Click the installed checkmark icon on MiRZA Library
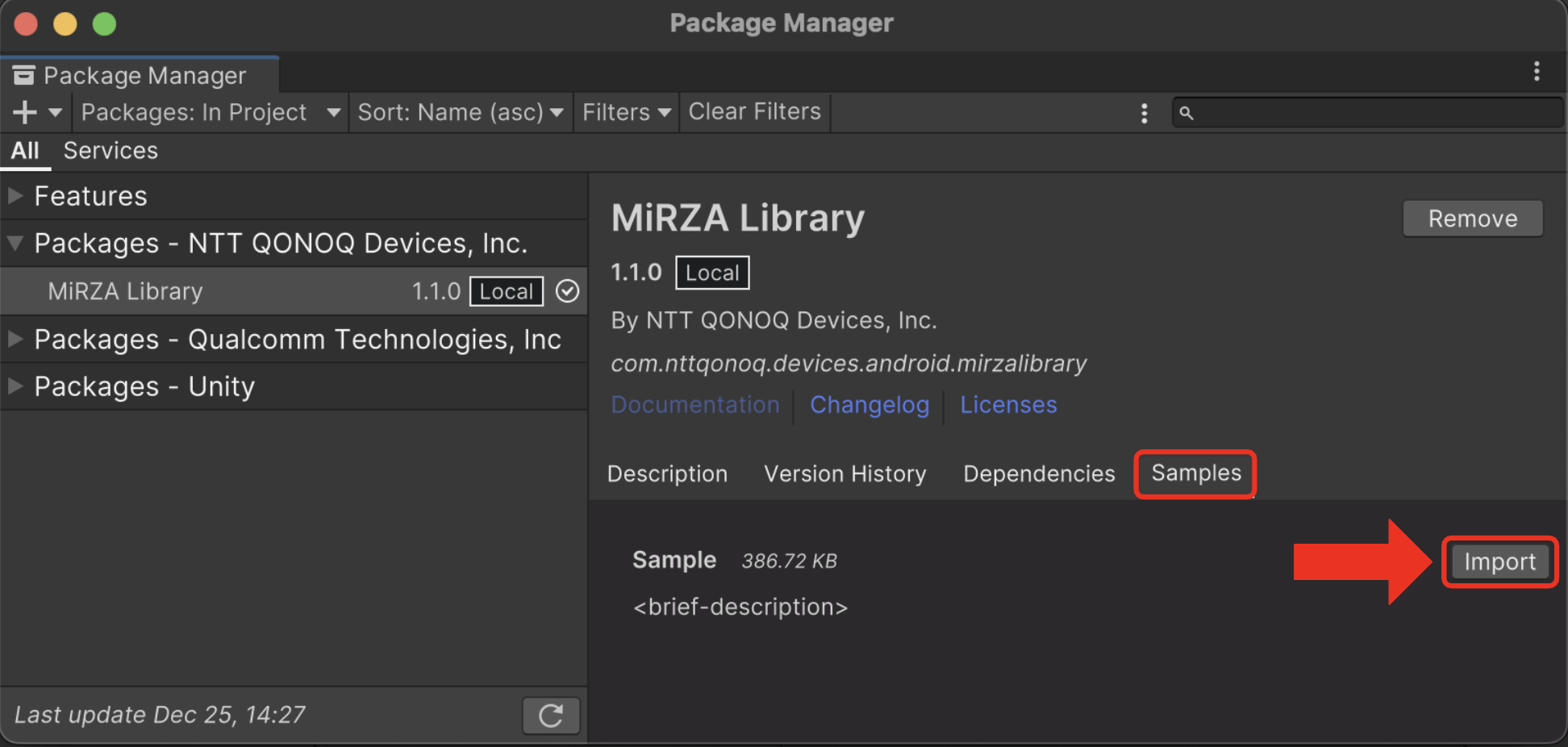 click(568, 291)
